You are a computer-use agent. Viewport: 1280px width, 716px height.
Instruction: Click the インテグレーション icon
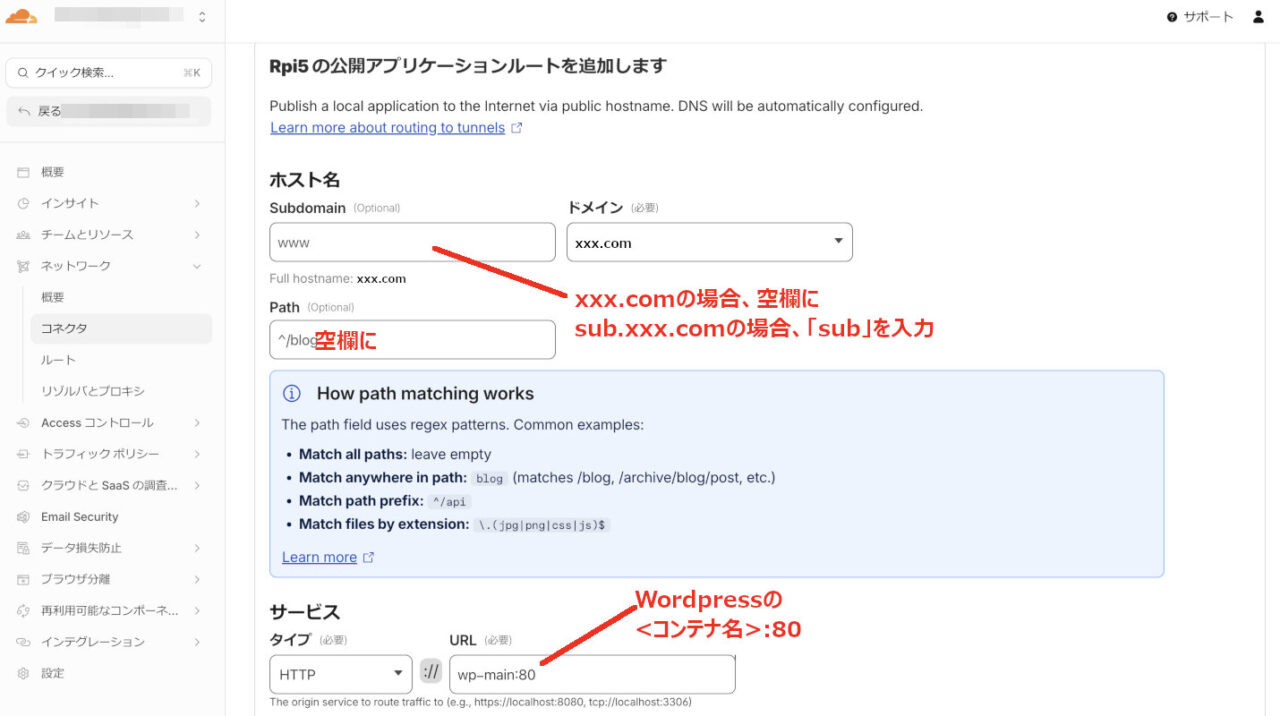[x=23, y=642]
